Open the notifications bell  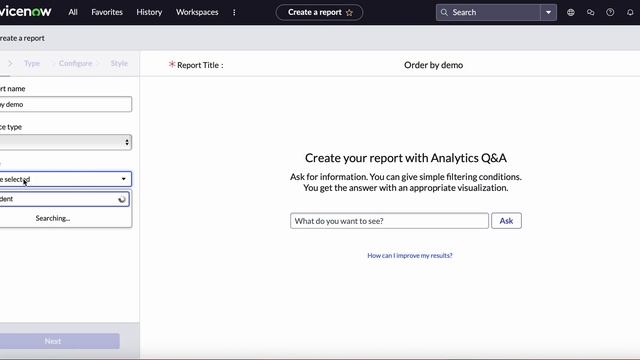coord(630,12)
